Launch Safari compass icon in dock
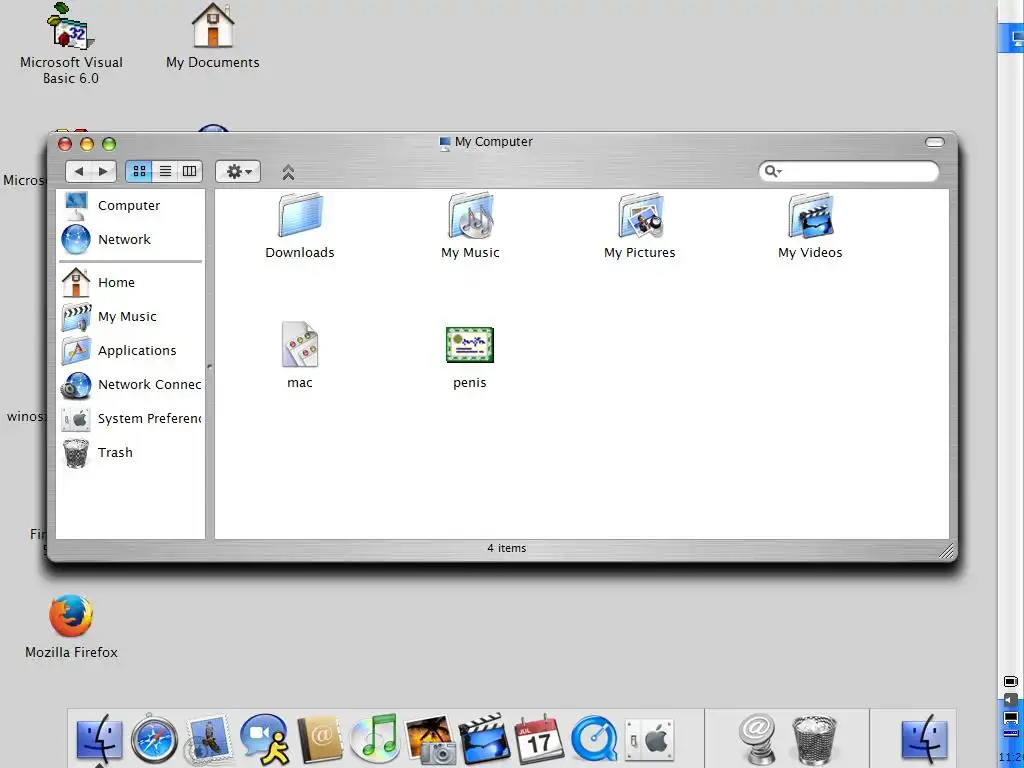This screenshot has height=768, width=1024. [x=154, y=740]
